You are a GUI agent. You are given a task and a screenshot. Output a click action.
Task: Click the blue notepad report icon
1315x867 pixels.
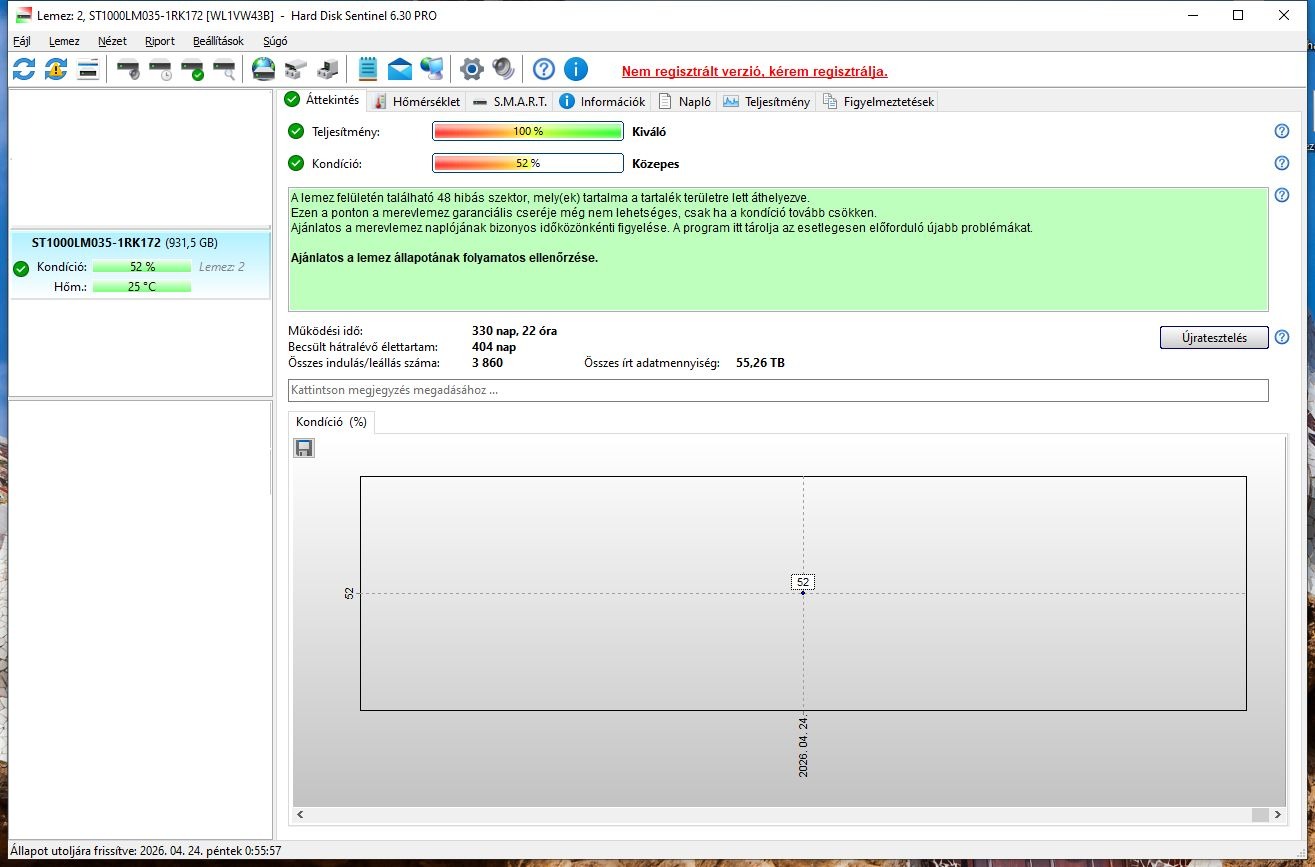coord(367,69)
